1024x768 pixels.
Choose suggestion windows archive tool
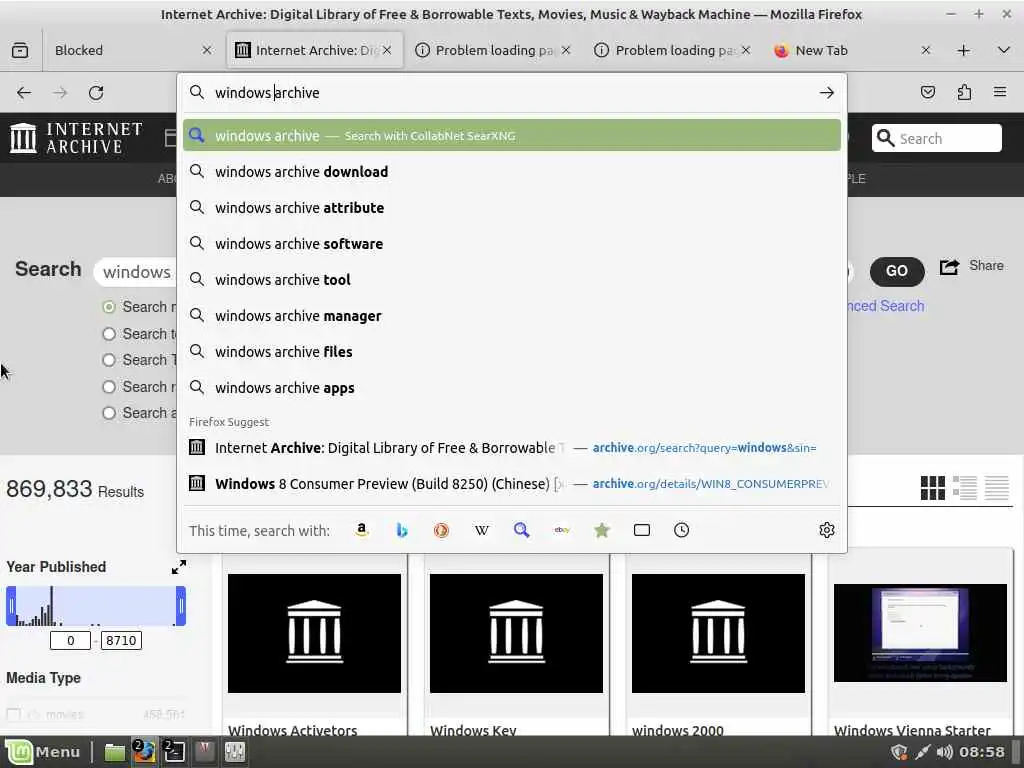(512, 280)
